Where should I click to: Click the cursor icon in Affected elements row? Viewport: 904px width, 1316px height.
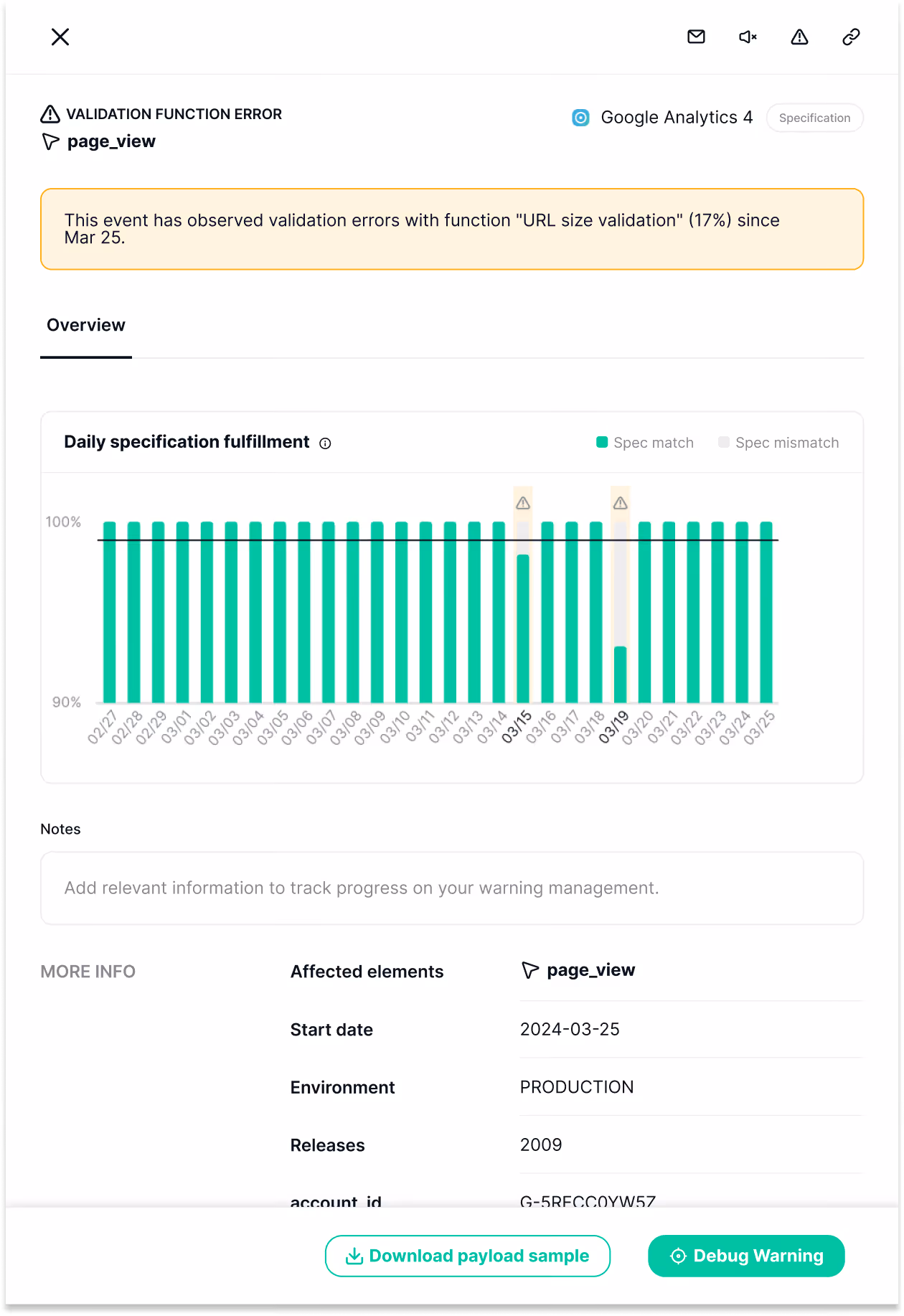[x=530, y=971]
